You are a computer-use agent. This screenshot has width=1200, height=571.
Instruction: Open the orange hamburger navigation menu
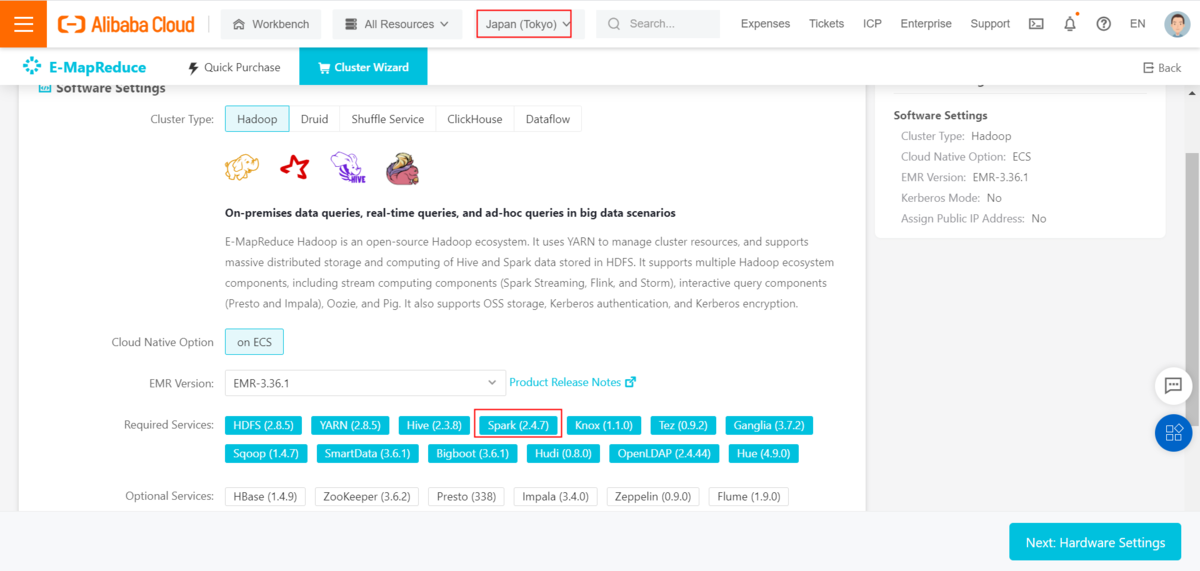pyautogui.click(x=23, y=24)
